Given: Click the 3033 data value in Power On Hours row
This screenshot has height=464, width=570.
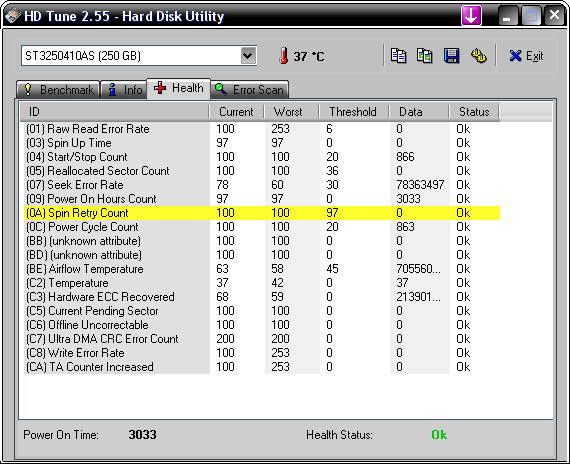Looking at the screenshot, I should 408,199.
